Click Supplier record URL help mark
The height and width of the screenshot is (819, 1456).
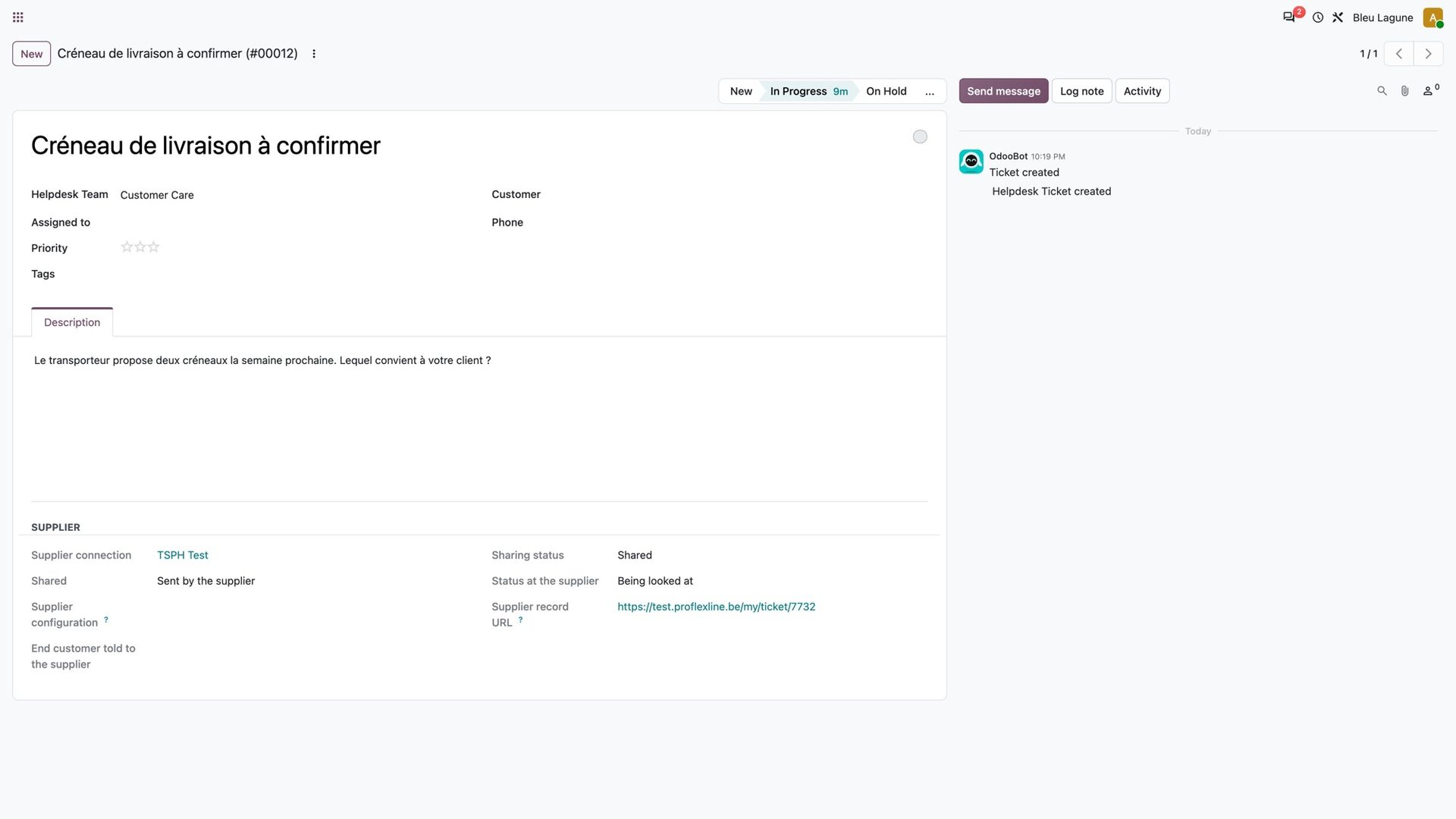pyautogui.click(x=520, y=620)
